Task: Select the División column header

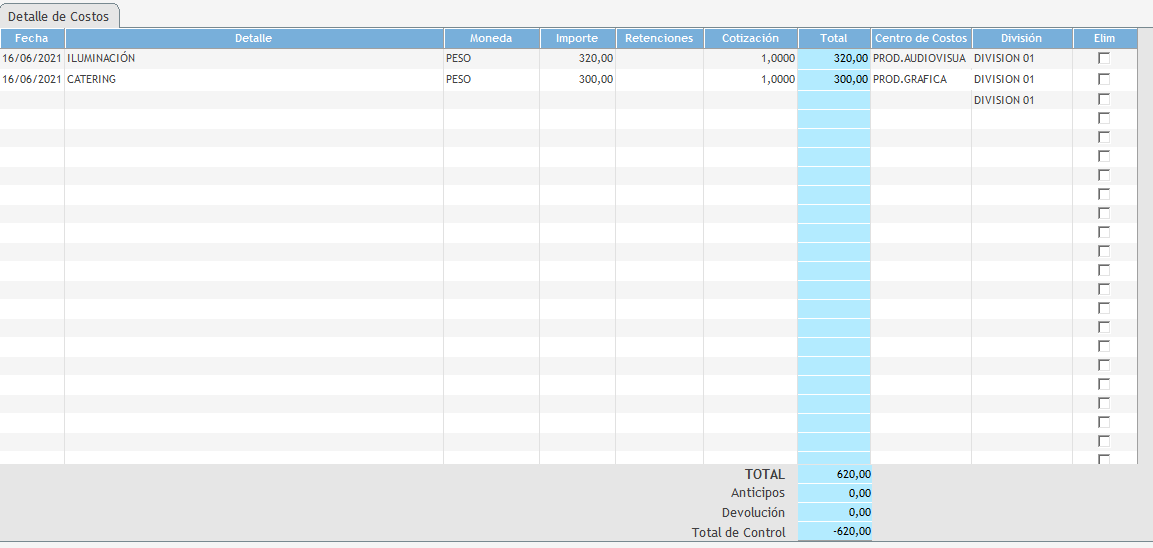Action: point(1021,38)
